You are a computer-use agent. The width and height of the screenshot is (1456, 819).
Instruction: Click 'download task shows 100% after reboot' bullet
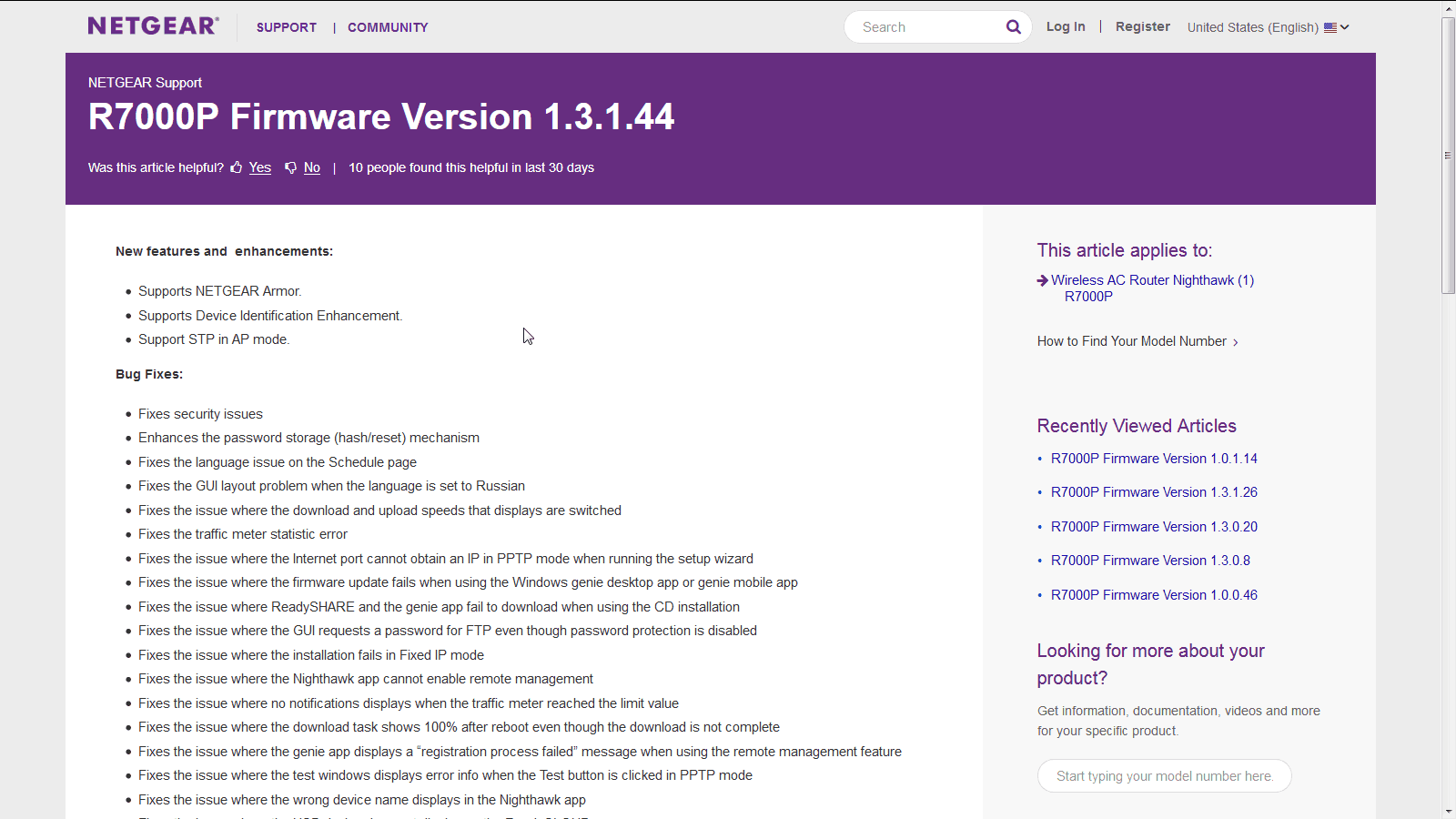click(x=459, y=727)
